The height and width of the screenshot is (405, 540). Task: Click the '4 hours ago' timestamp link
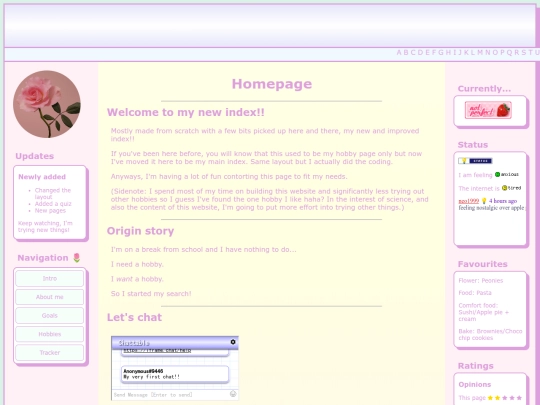[503, 201]
